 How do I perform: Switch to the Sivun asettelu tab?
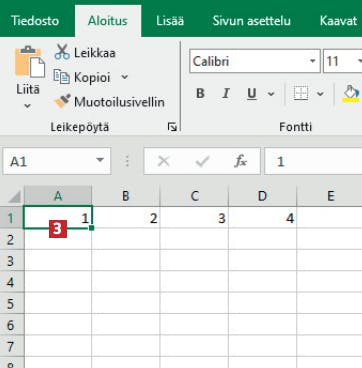252,21
